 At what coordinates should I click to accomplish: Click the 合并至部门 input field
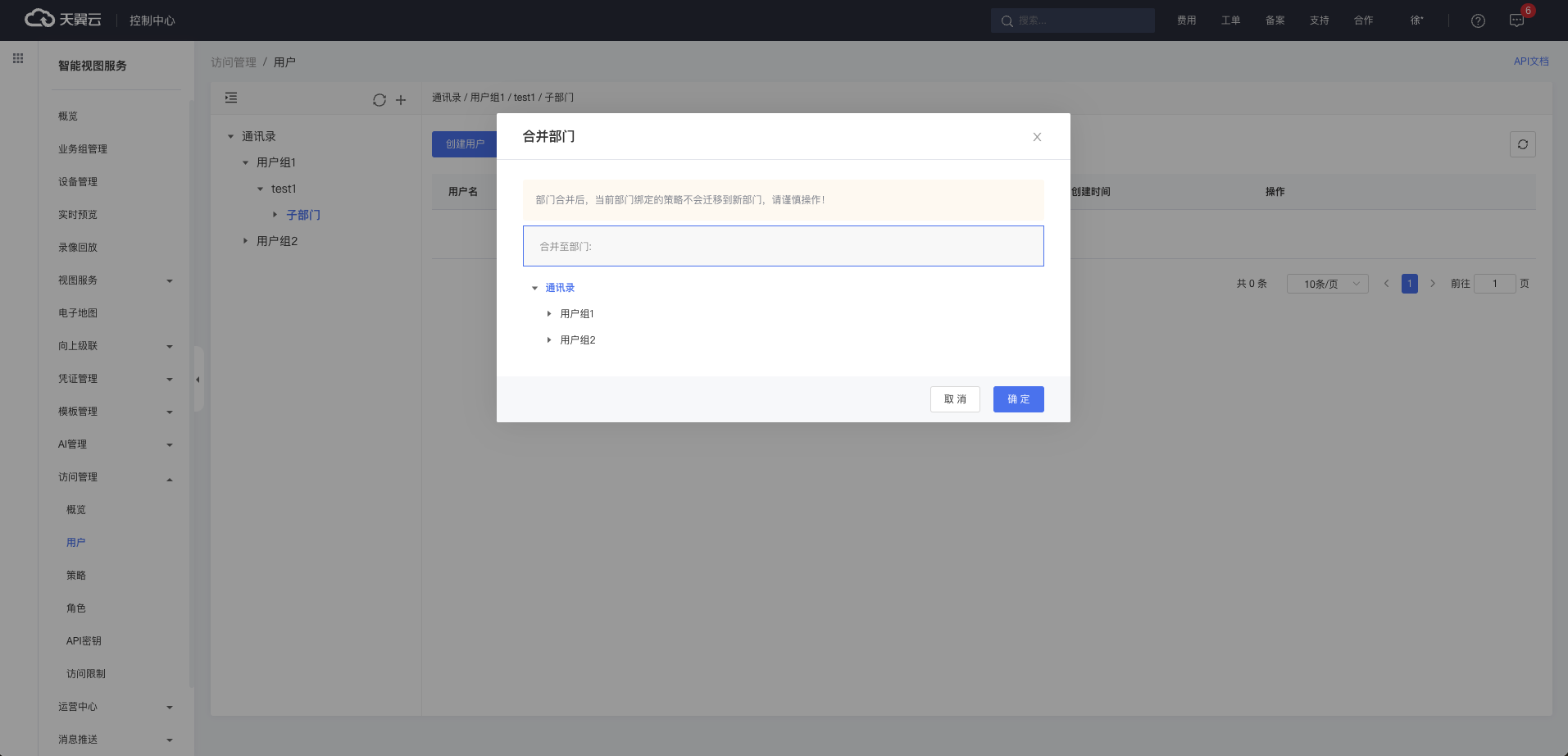click(x=783, y=246)
